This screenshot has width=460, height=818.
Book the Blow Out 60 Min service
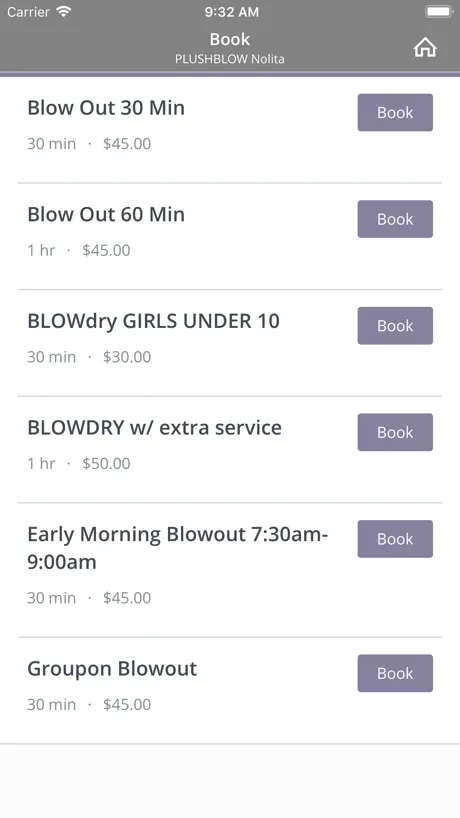tap(395, 219)
